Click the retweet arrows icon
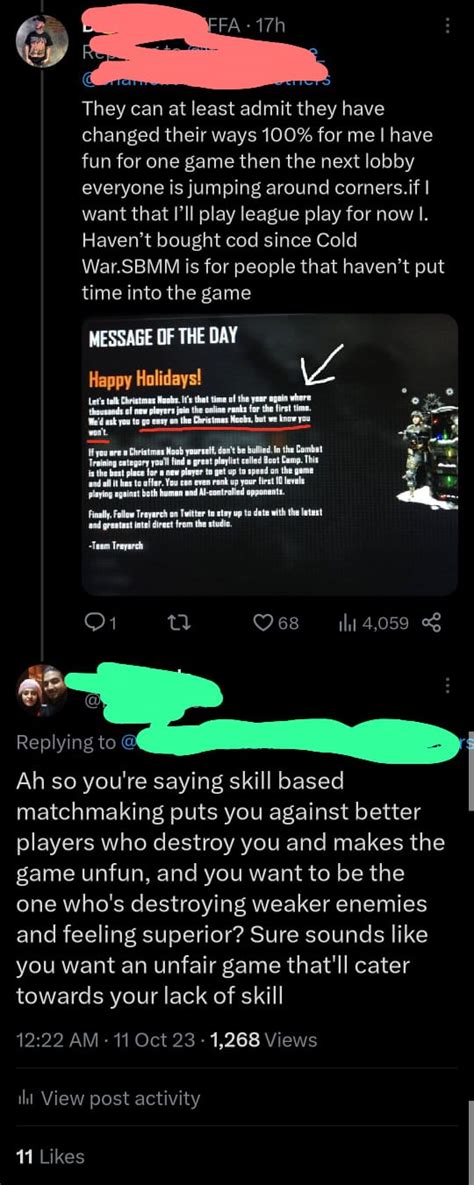Viewport: 474px width, 1185px height. tap(174, 623)
